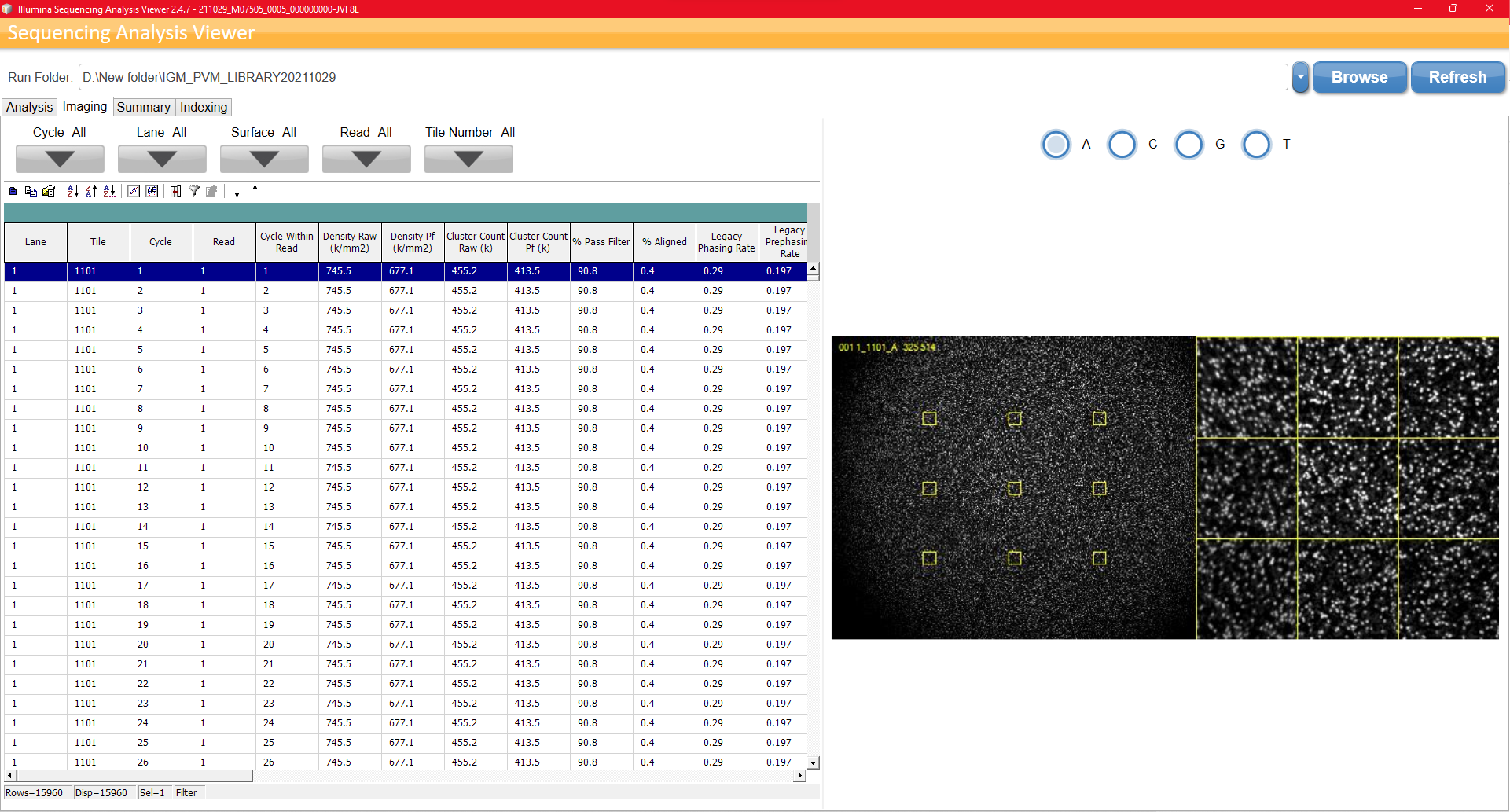Click the Refresh button

(1457, 77)
